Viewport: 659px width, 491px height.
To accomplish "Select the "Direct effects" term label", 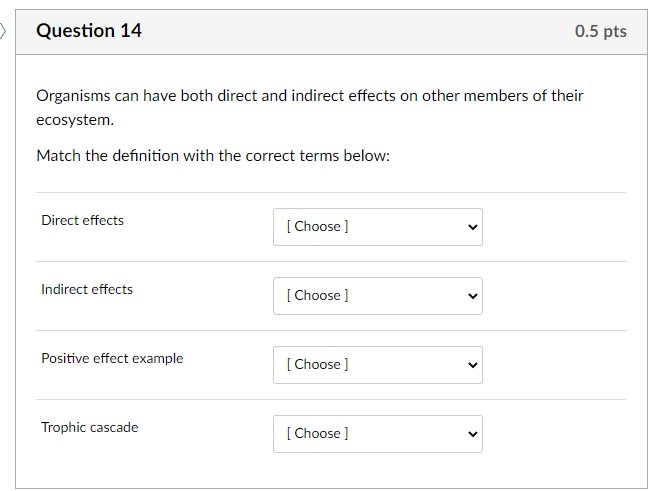I will tap(82, 220).
